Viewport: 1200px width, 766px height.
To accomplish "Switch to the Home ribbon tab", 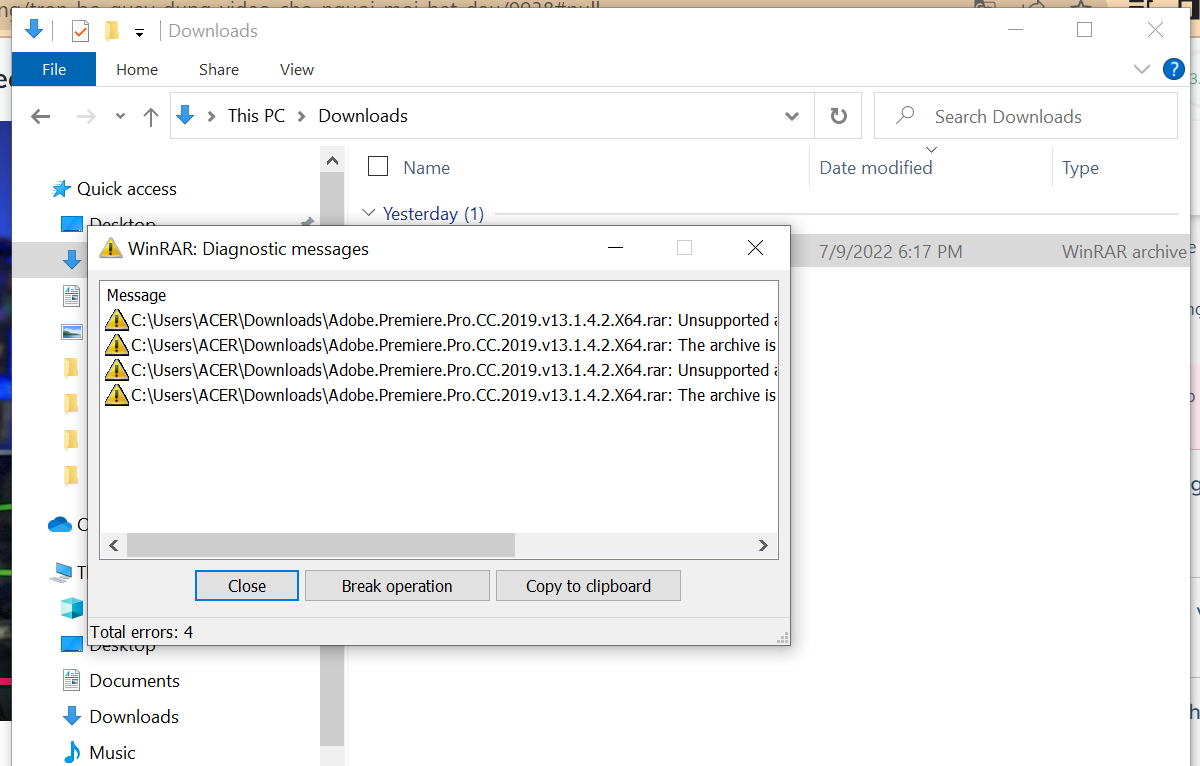I will click(137, 69).
